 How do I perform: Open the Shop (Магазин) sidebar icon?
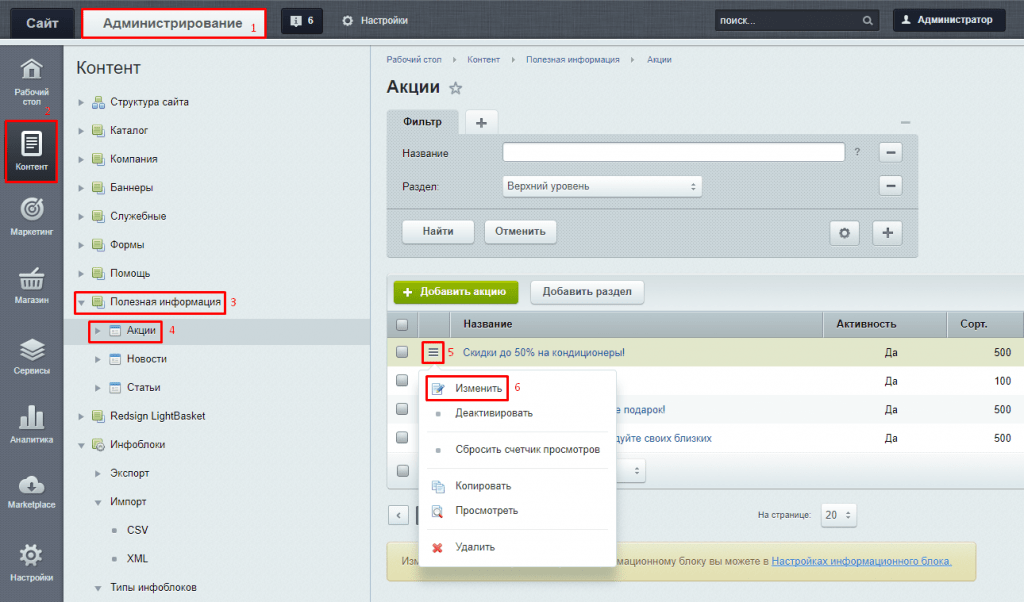31,286
